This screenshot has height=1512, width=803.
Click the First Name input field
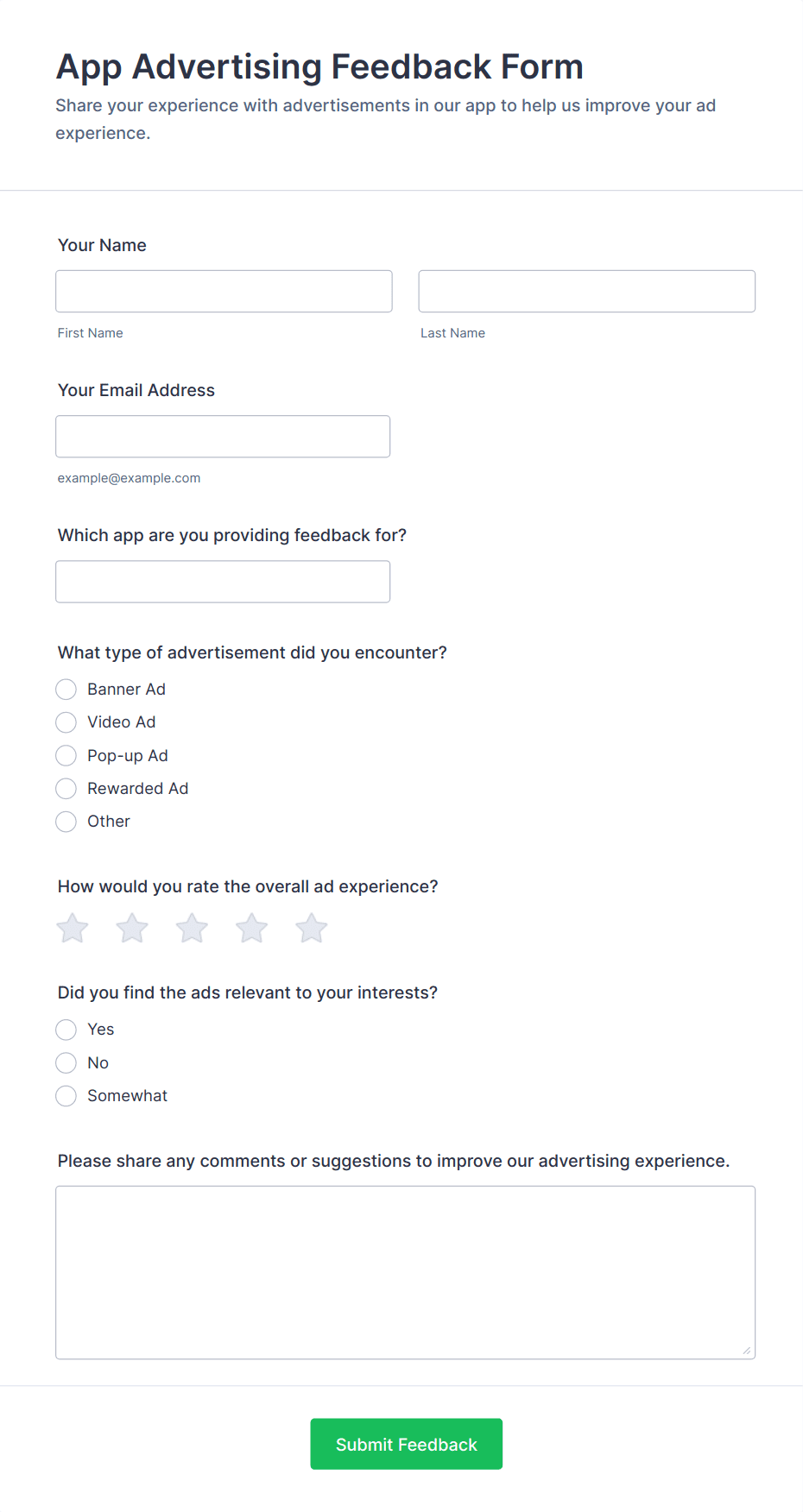[223, 291]
